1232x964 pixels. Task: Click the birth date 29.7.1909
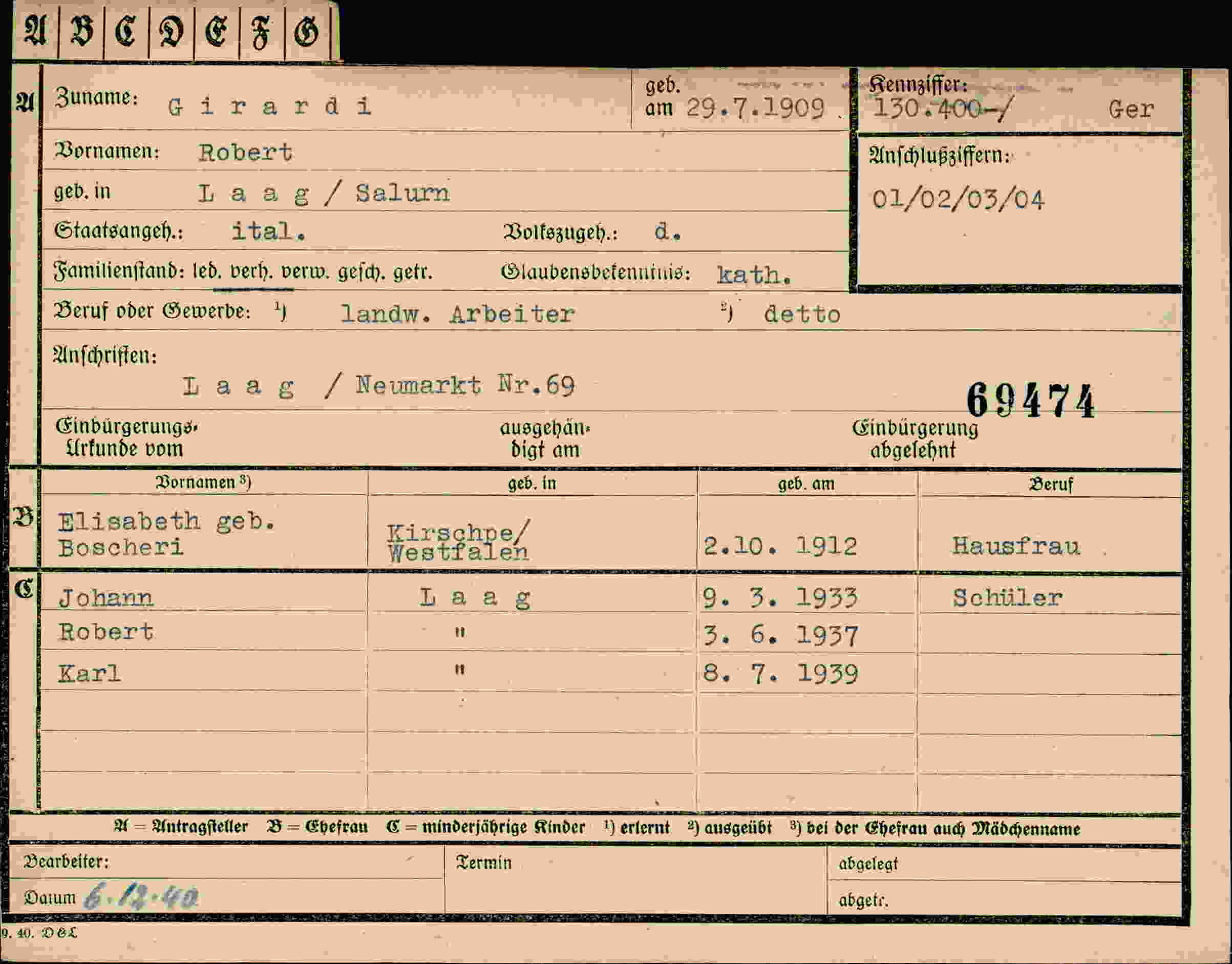click(x=755, y=108)
